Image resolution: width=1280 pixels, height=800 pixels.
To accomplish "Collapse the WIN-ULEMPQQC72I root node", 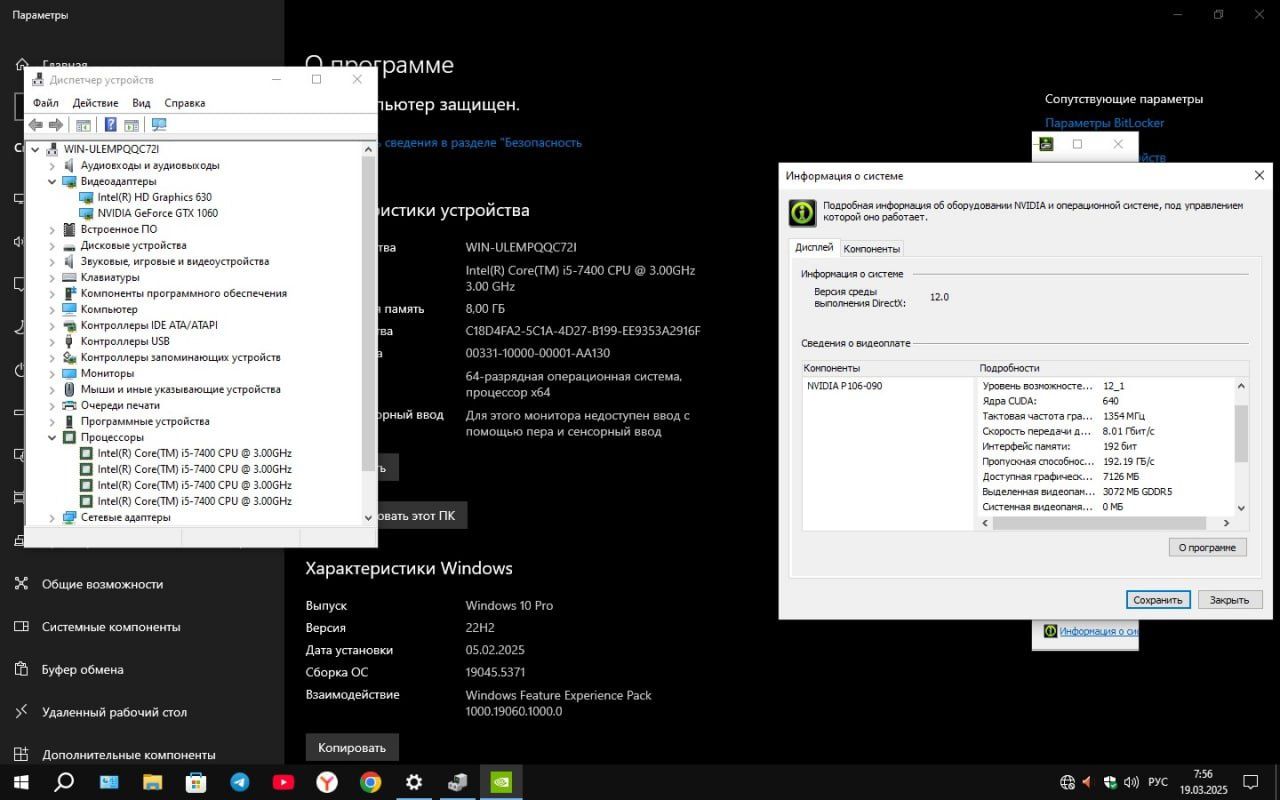I will click(x=36, y=150).
